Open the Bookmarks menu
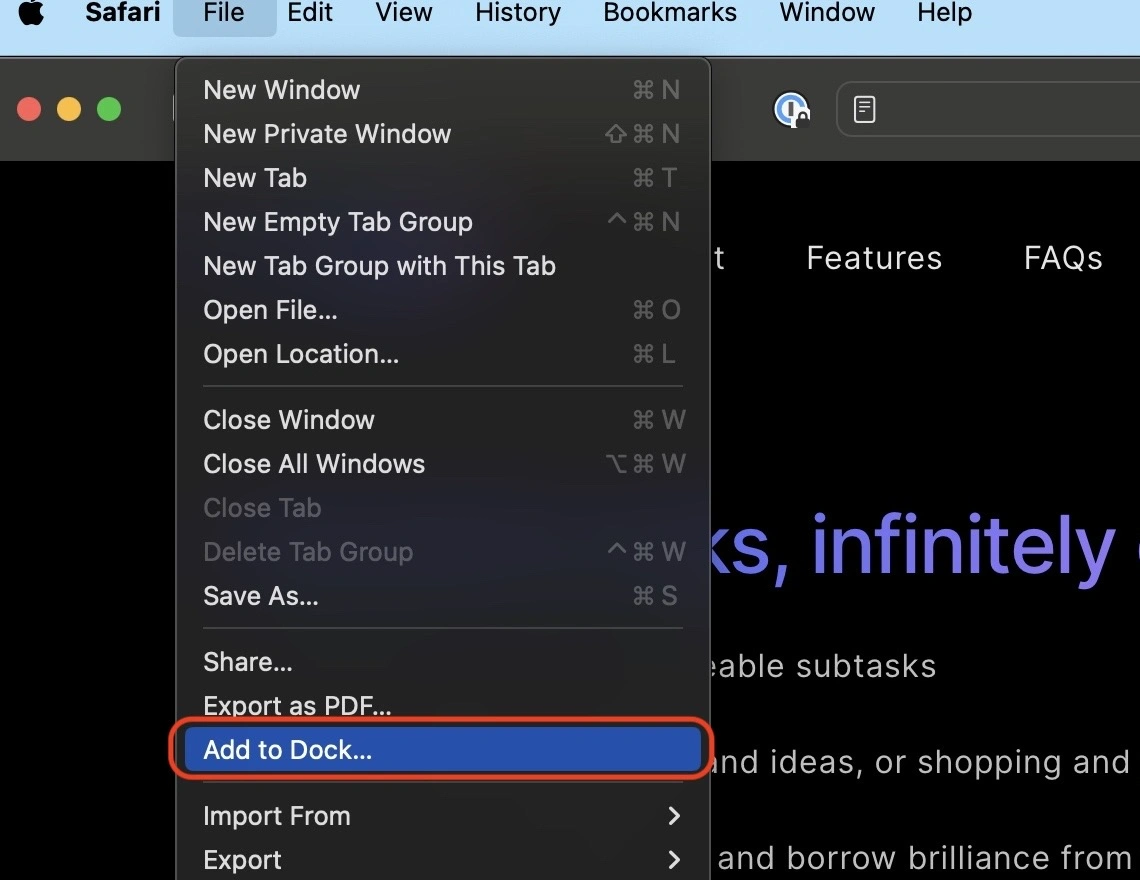The width and height of the screenshot is (1140, 880). (x=670, y=14)
